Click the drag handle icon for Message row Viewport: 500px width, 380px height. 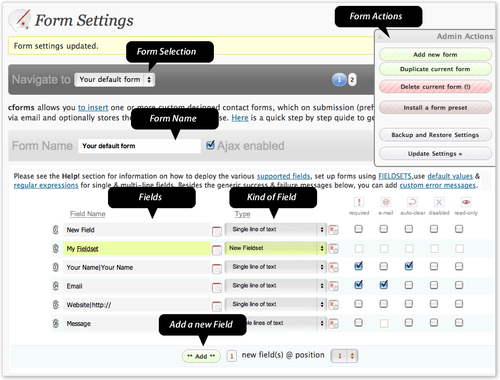(x=56, y=323)
